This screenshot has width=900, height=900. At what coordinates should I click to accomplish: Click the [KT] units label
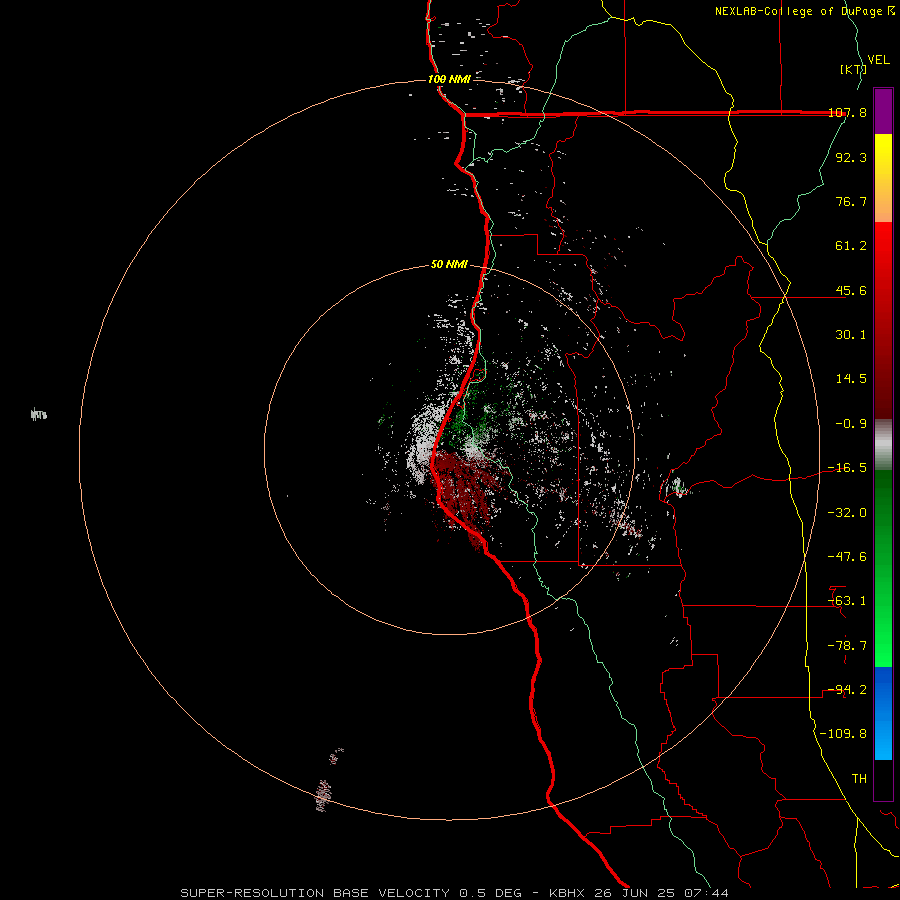tap(853, 69)
